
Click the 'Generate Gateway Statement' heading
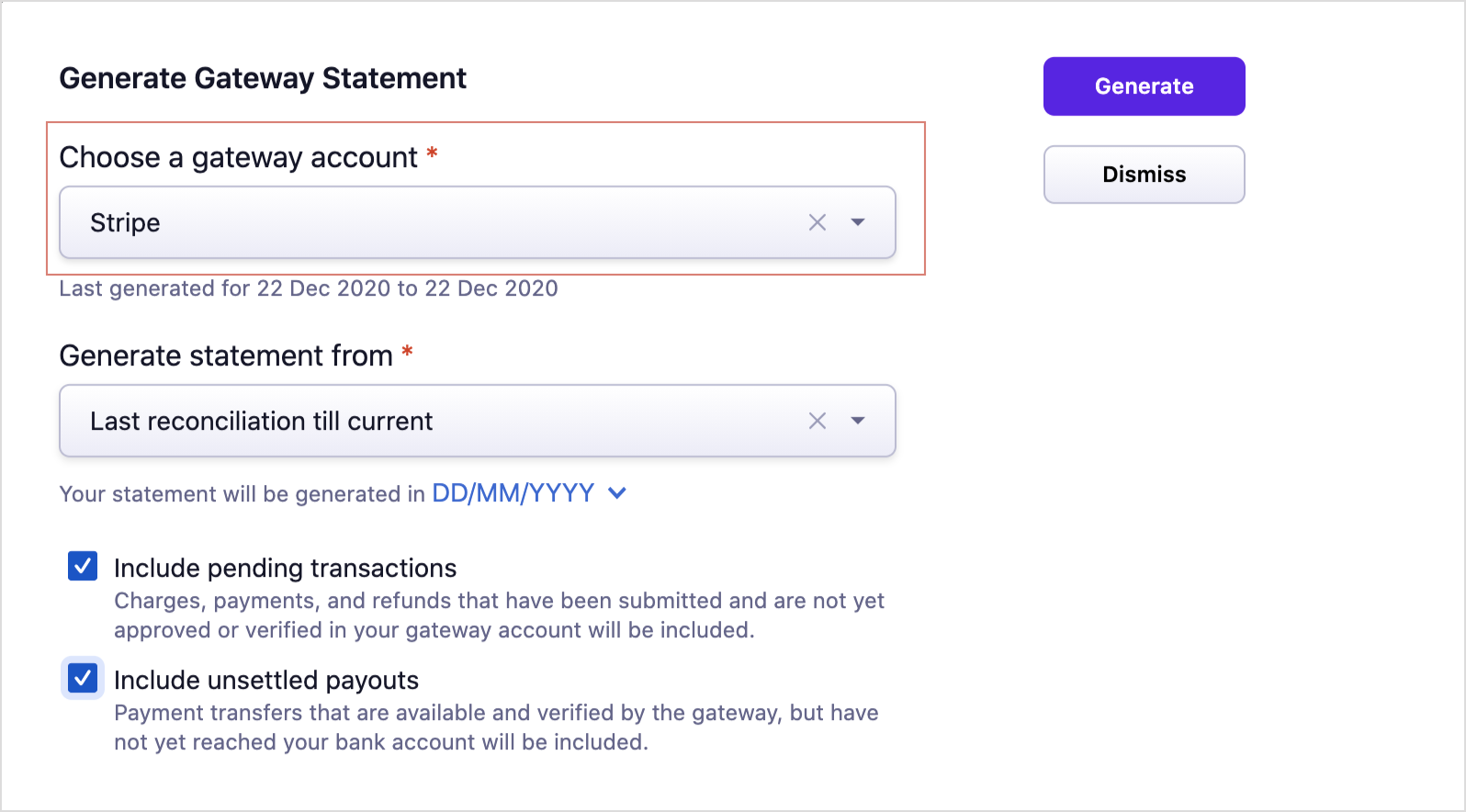263,79
